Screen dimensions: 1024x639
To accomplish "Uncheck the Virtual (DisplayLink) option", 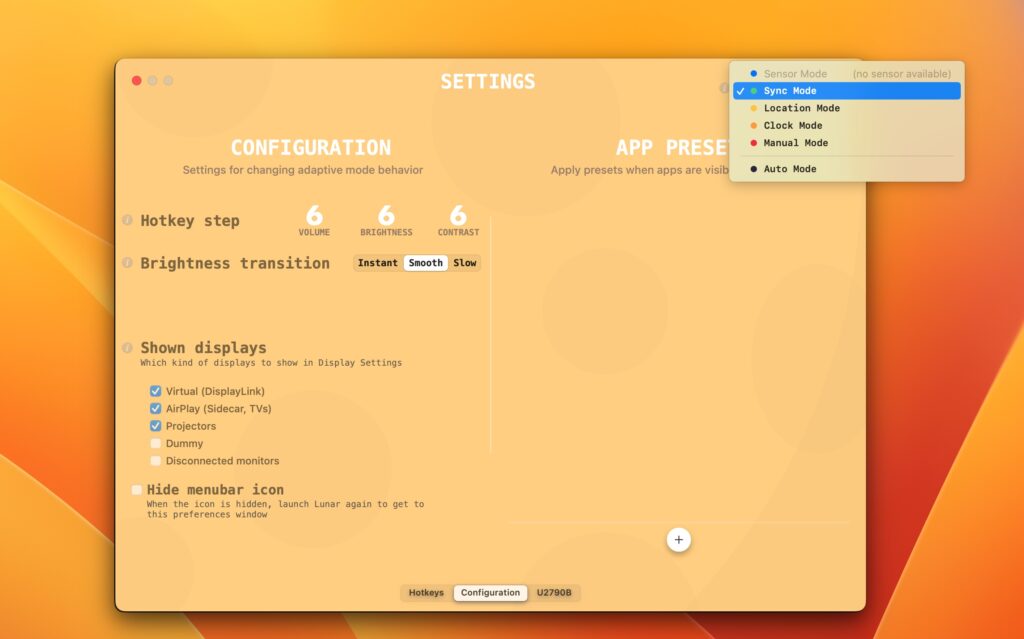I will point(156,391).
